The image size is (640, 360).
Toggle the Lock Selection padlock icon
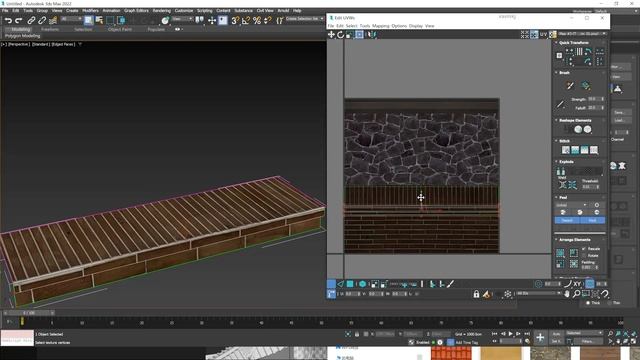[x=476, y=294]
